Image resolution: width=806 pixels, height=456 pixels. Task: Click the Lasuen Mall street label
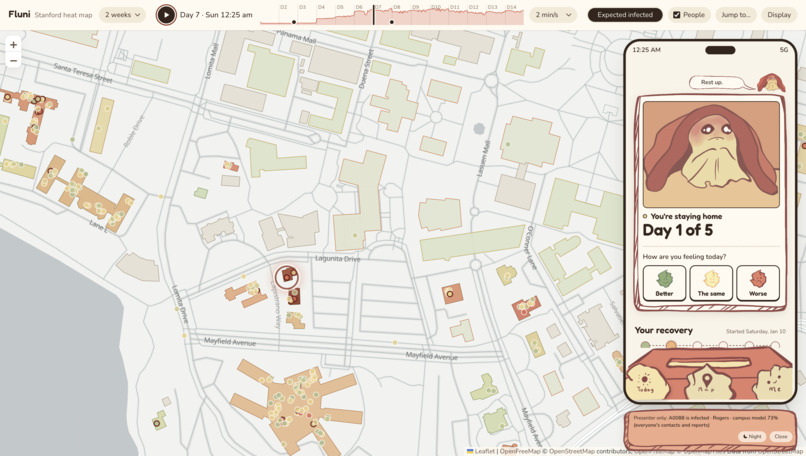[x=483, y=158]
